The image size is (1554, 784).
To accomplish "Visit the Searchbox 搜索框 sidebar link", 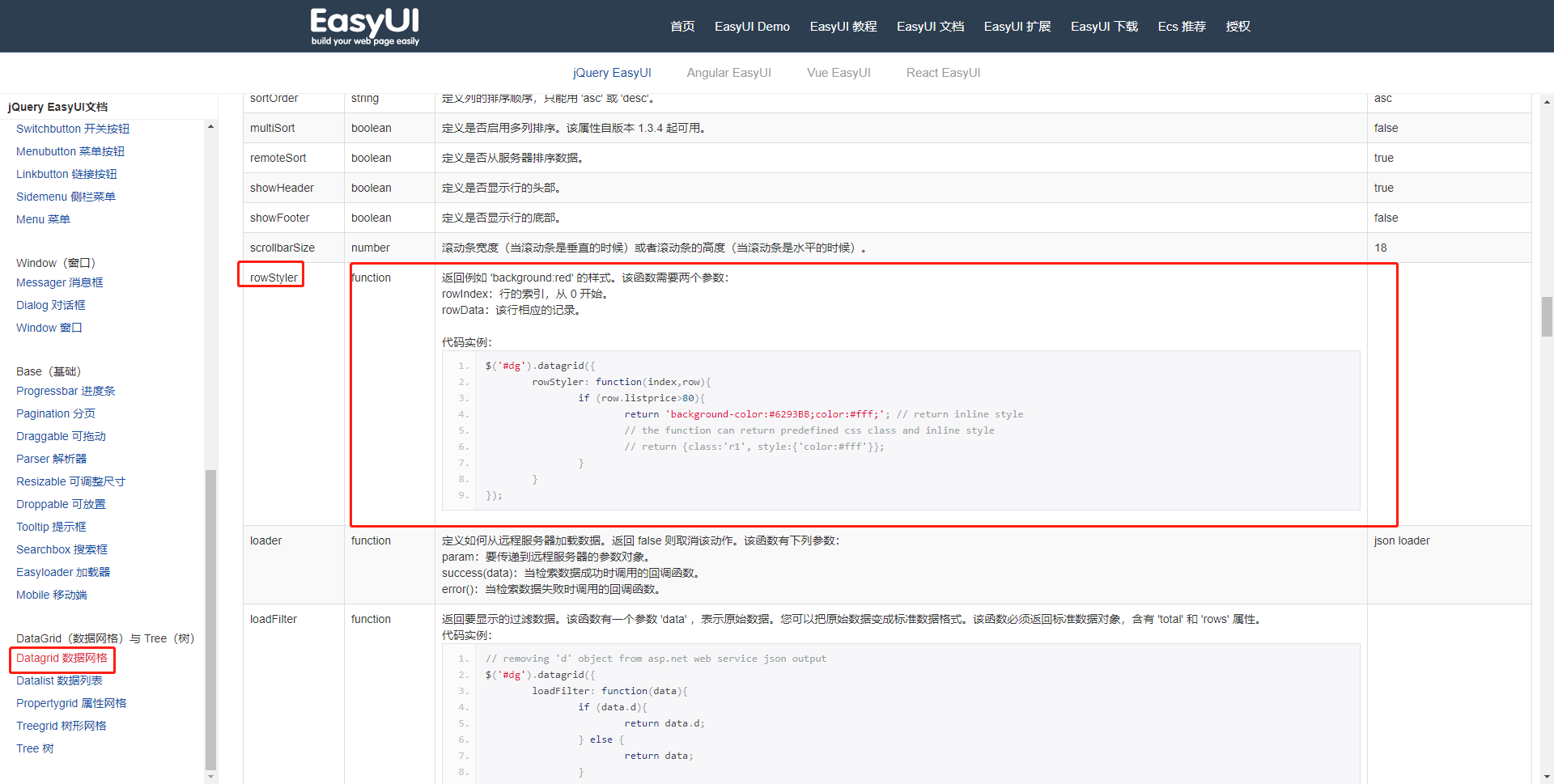I will coord(62,549).
